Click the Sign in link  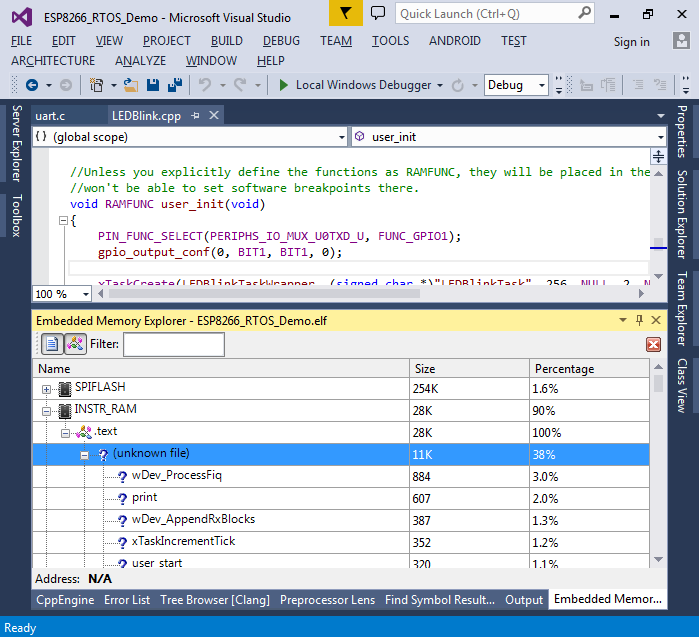point(631,41)
